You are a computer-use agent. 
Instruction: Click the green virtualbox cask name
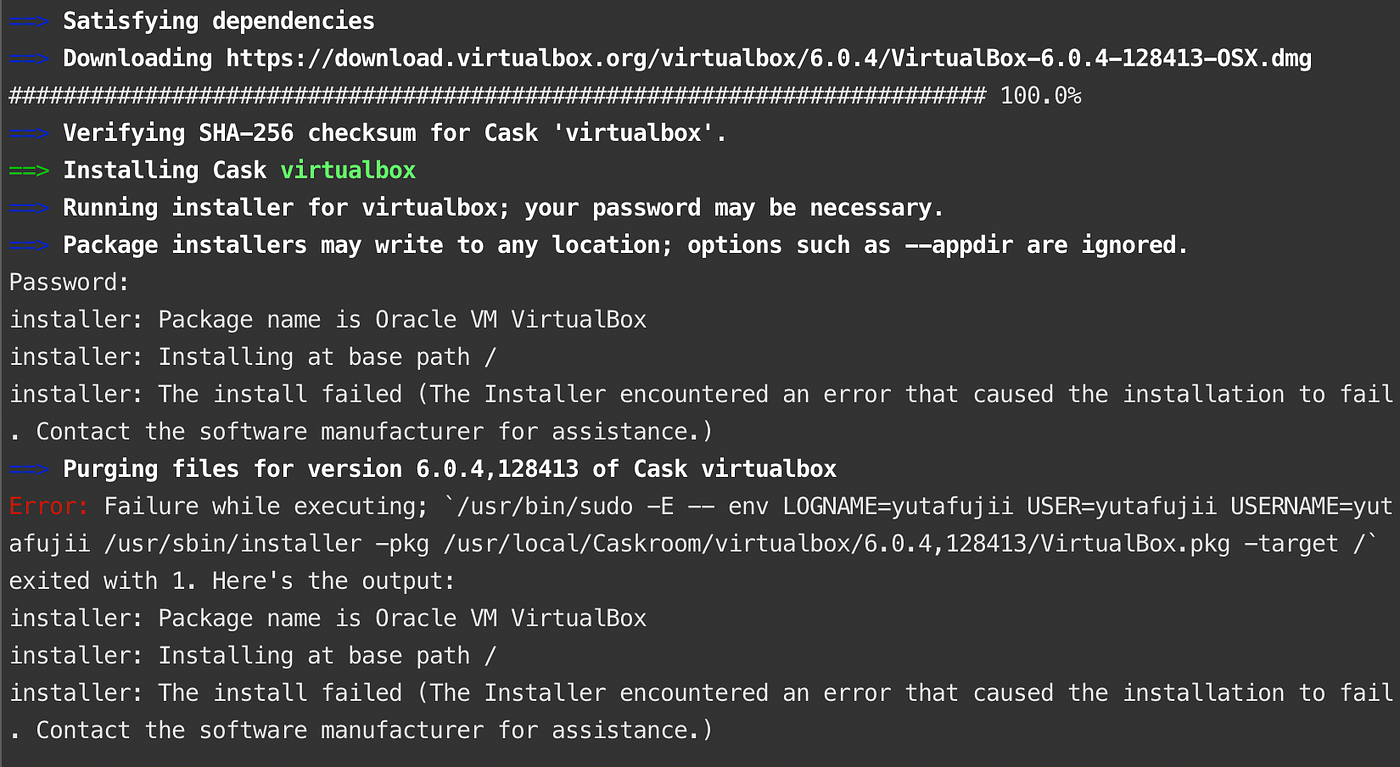(x=348, y=171)
